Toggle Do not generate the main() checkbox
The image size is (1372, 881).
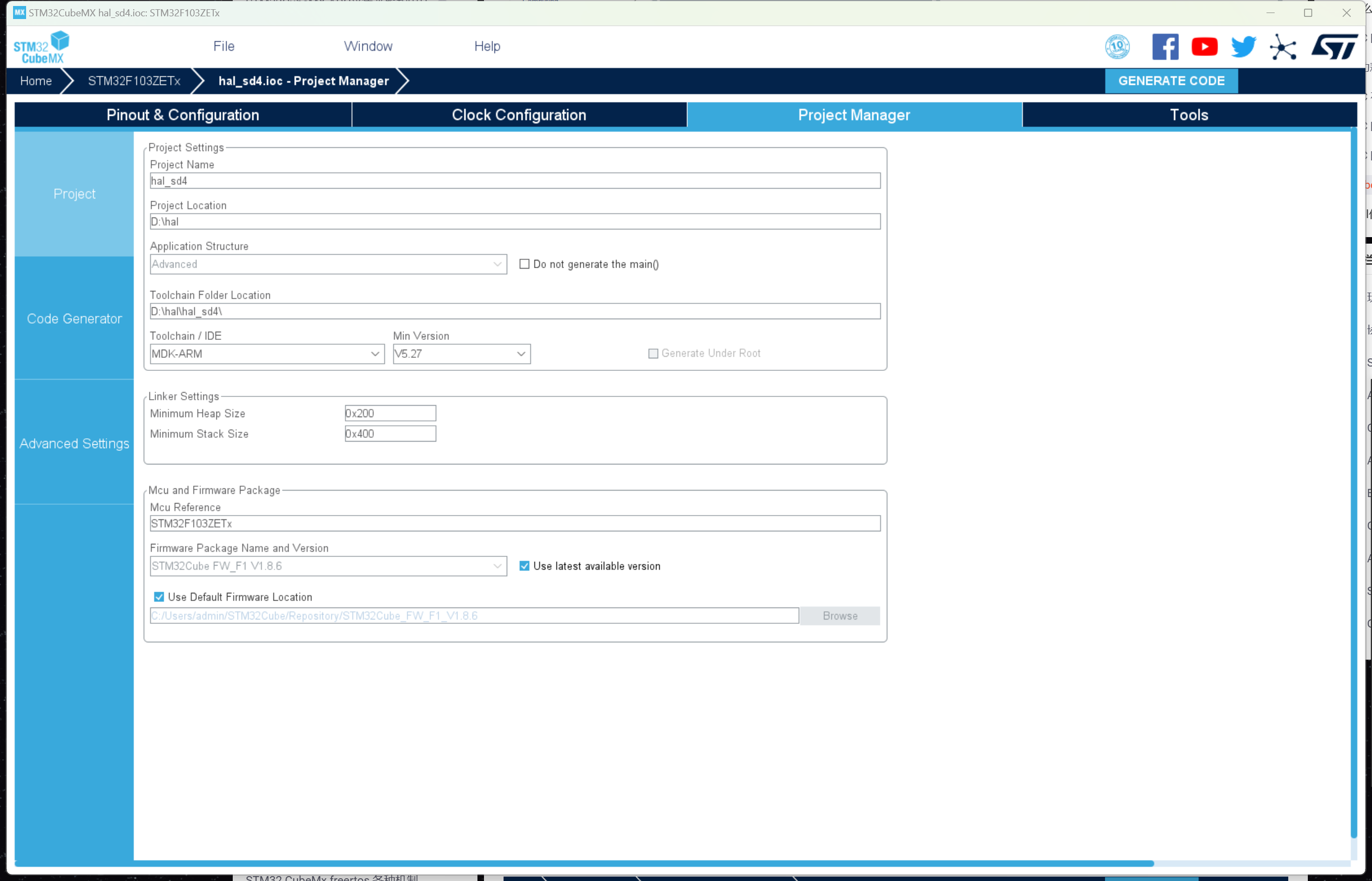tap(524, 264)
